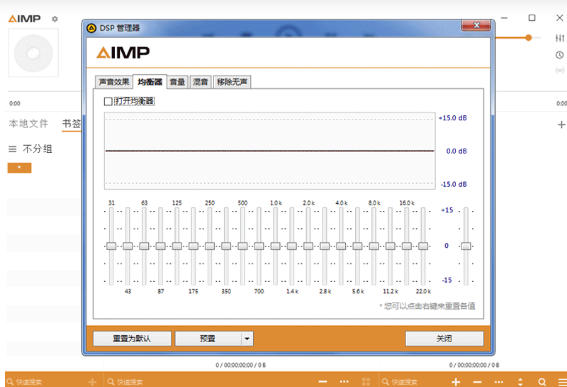Click the up-down sort arrows in the bottom bar
The image size is (567, 387).
point(520,382)
